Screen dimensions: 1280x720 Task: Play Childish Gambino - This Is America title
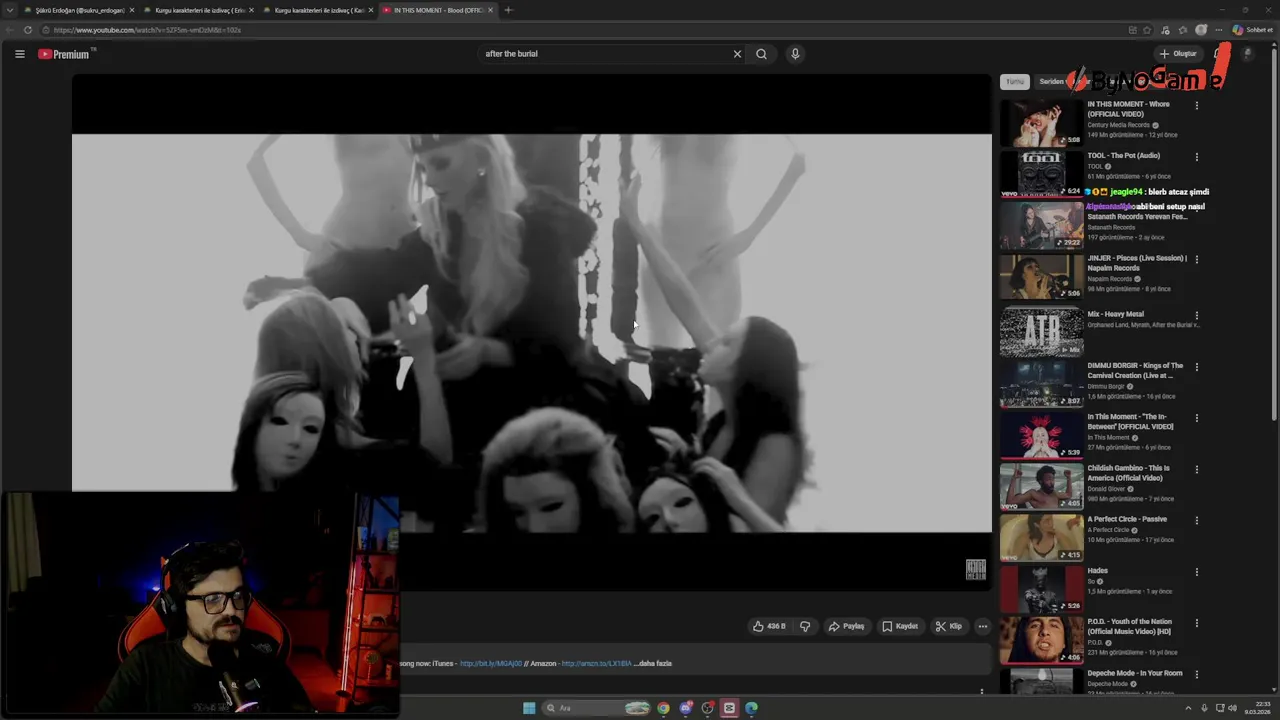[x=1128, y=473]
